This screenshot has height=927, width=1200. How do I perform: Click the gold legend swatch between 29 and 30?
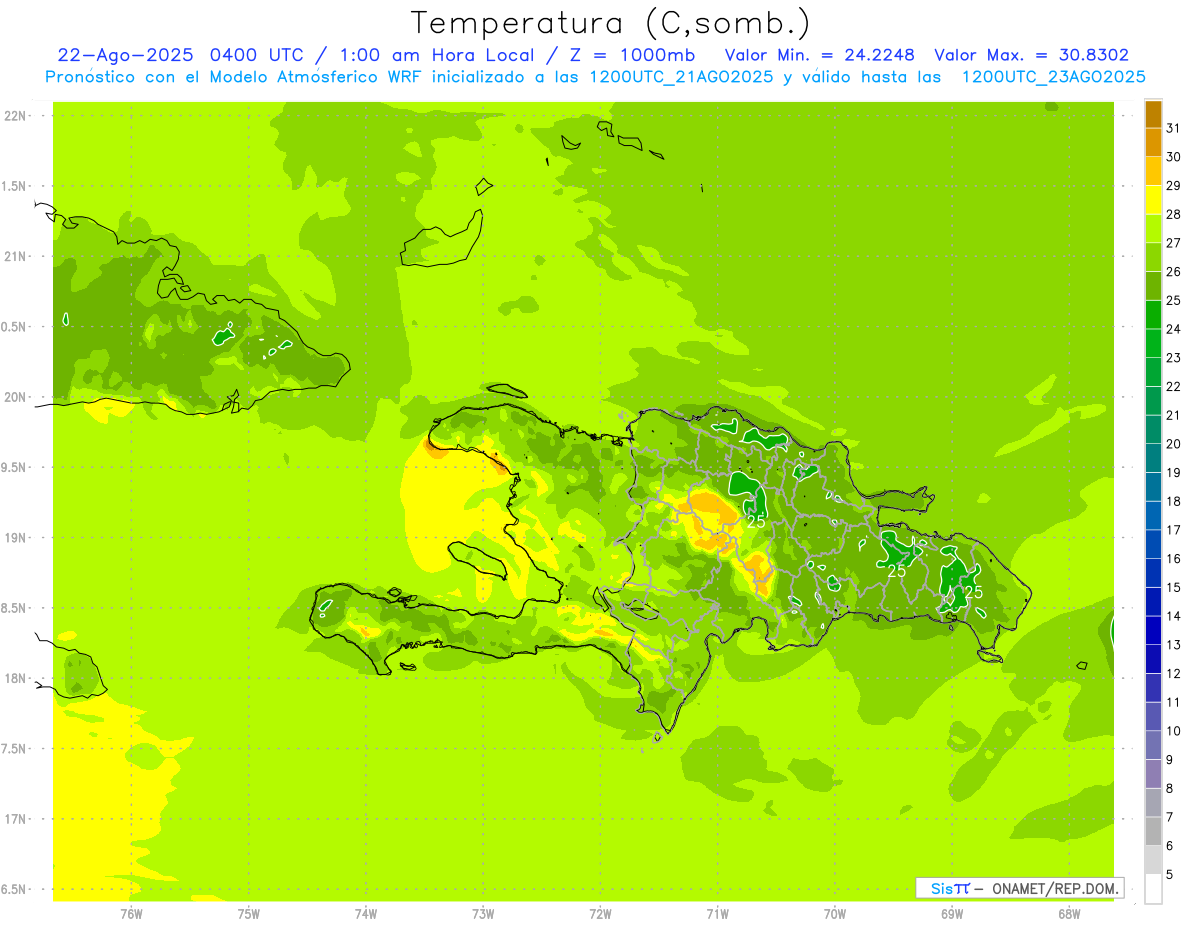point(1153,171)
